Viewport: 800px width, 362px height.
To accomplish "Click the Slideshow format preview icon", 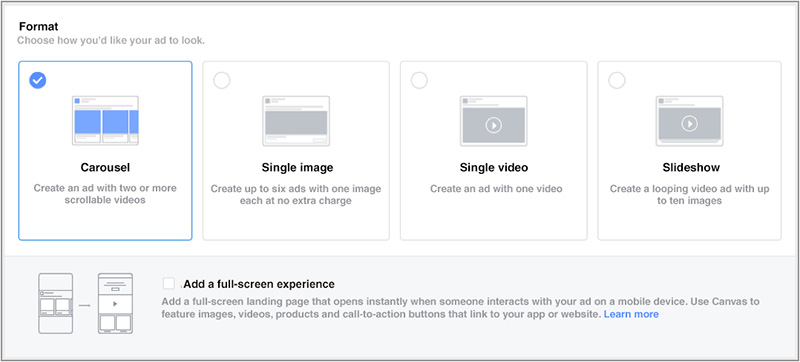I will [x=689, y=121].
